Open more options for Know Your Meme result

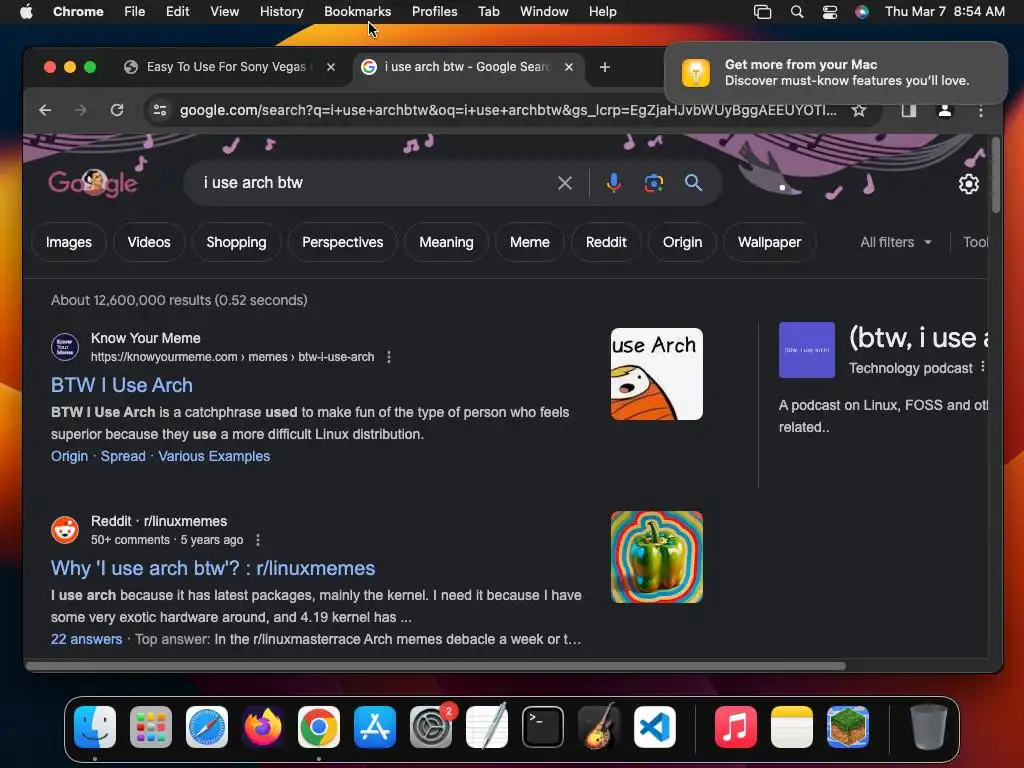click(389, 357)
